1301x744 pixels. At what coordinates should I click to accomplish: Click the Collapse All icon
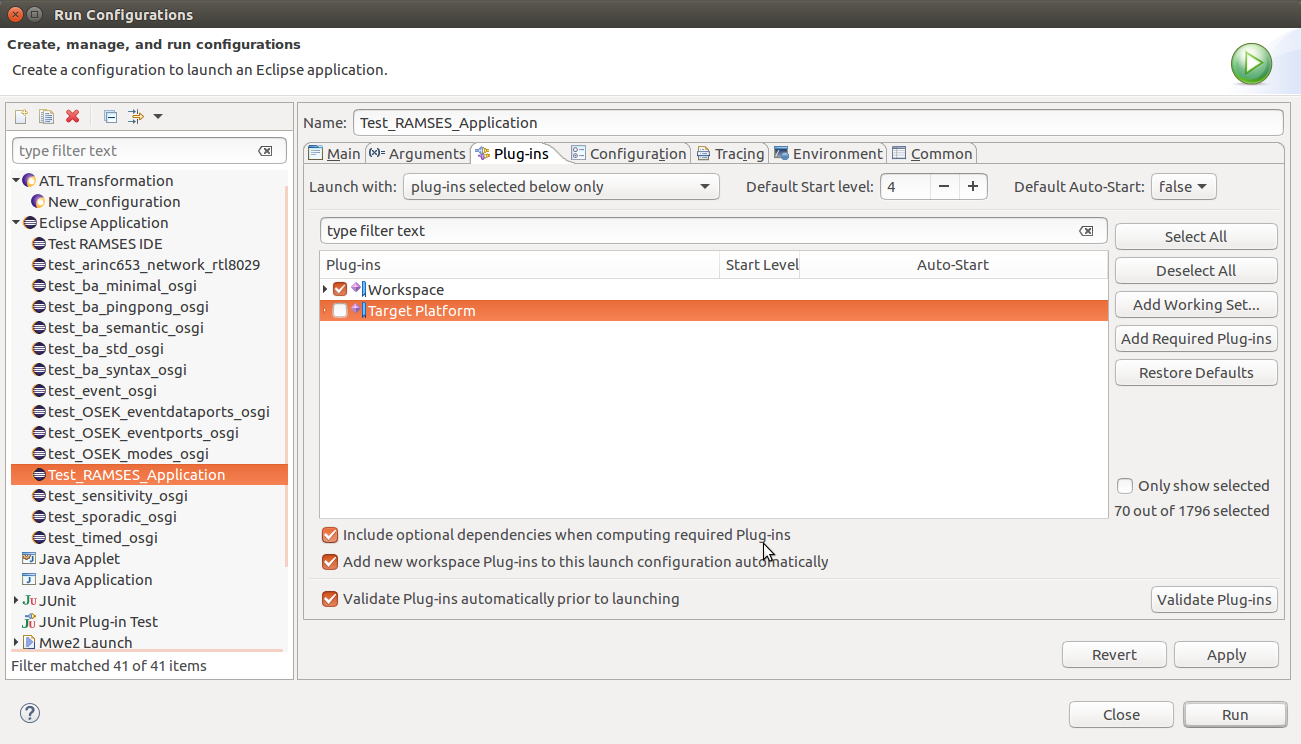point(110,117)
